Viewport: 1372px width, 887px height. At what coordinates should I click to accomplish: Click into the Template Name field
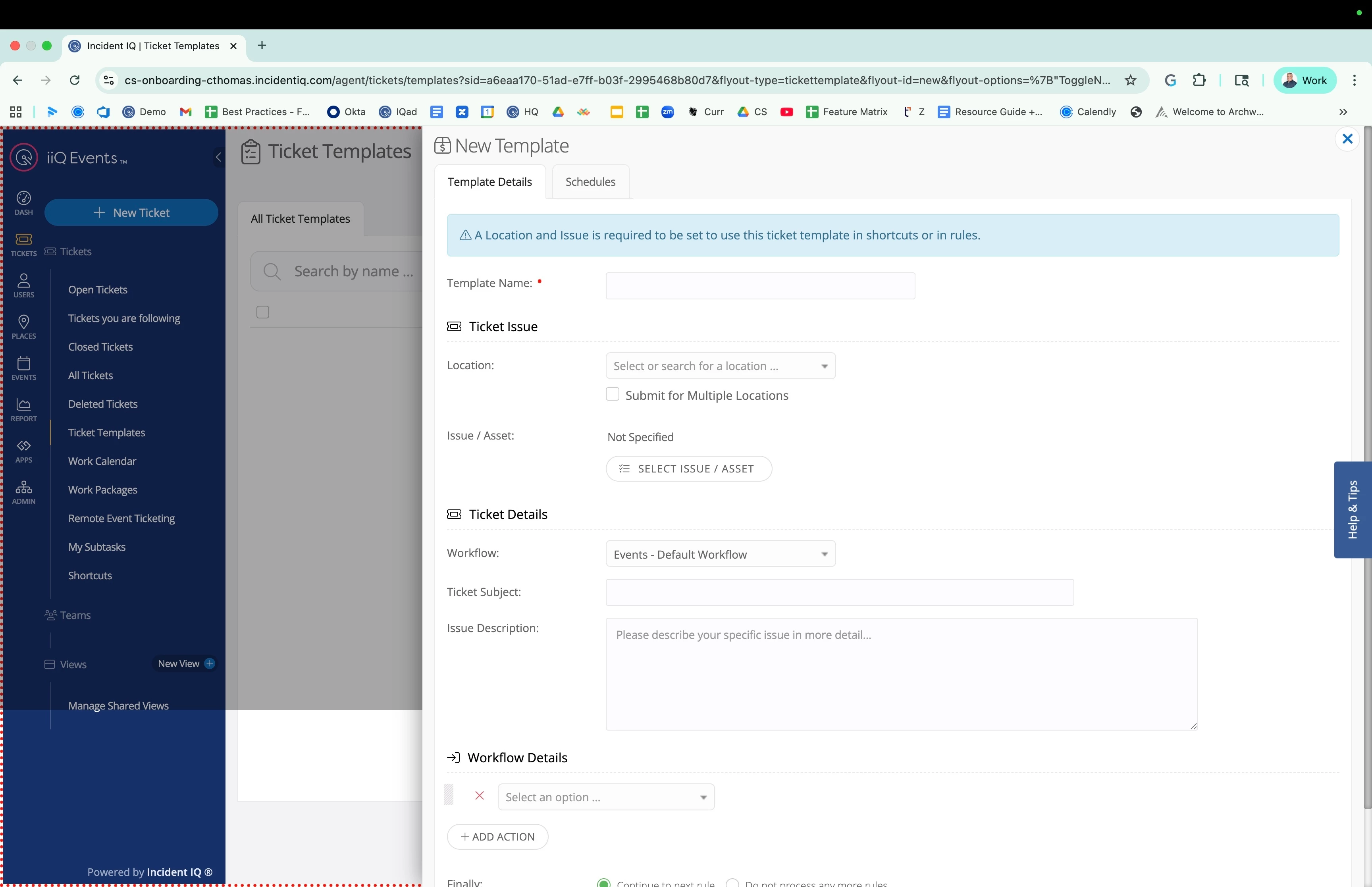(760, 286)
